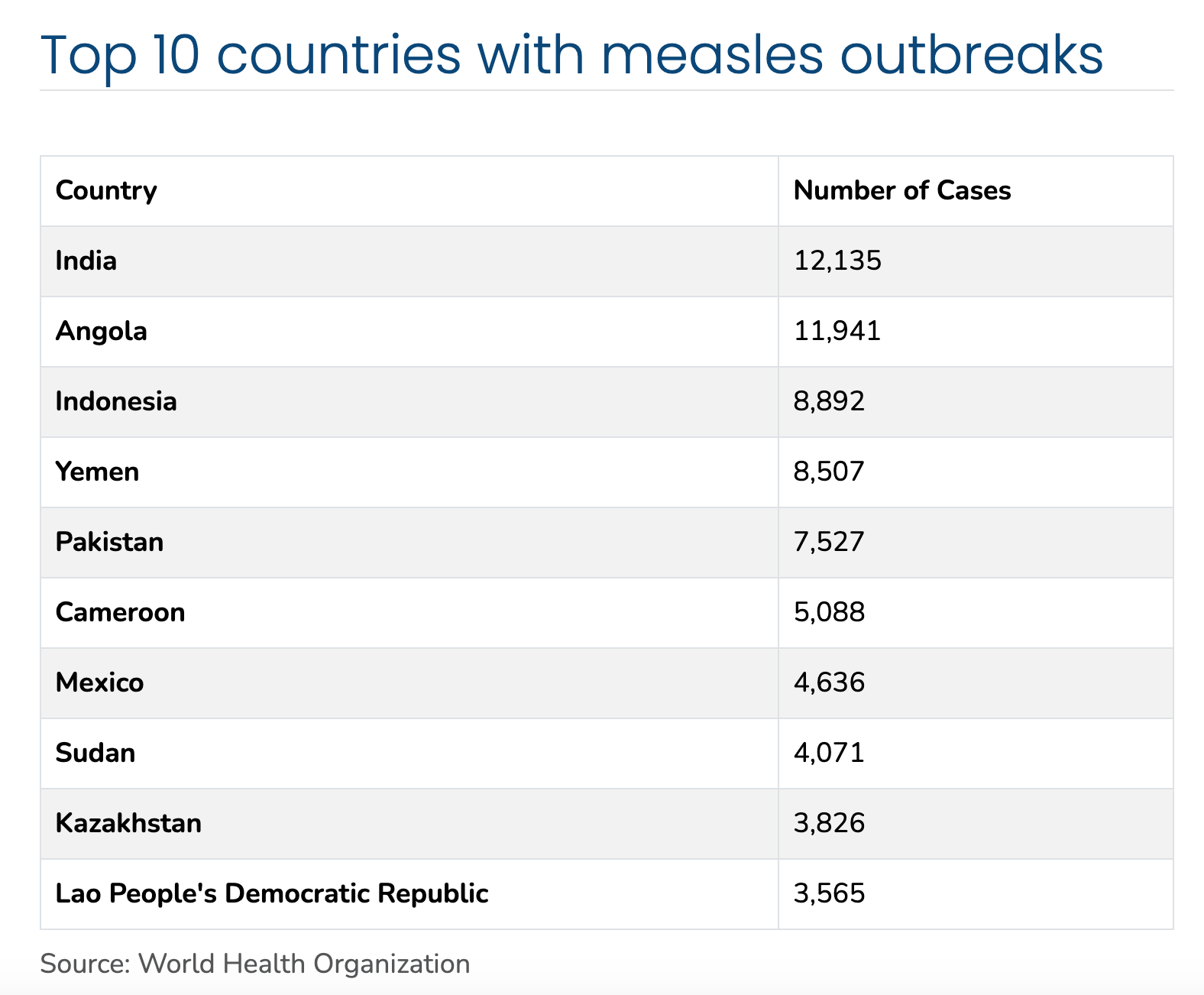Select the Angola country cell
The height and width of the screenshot is (995, 1204).
102,331
